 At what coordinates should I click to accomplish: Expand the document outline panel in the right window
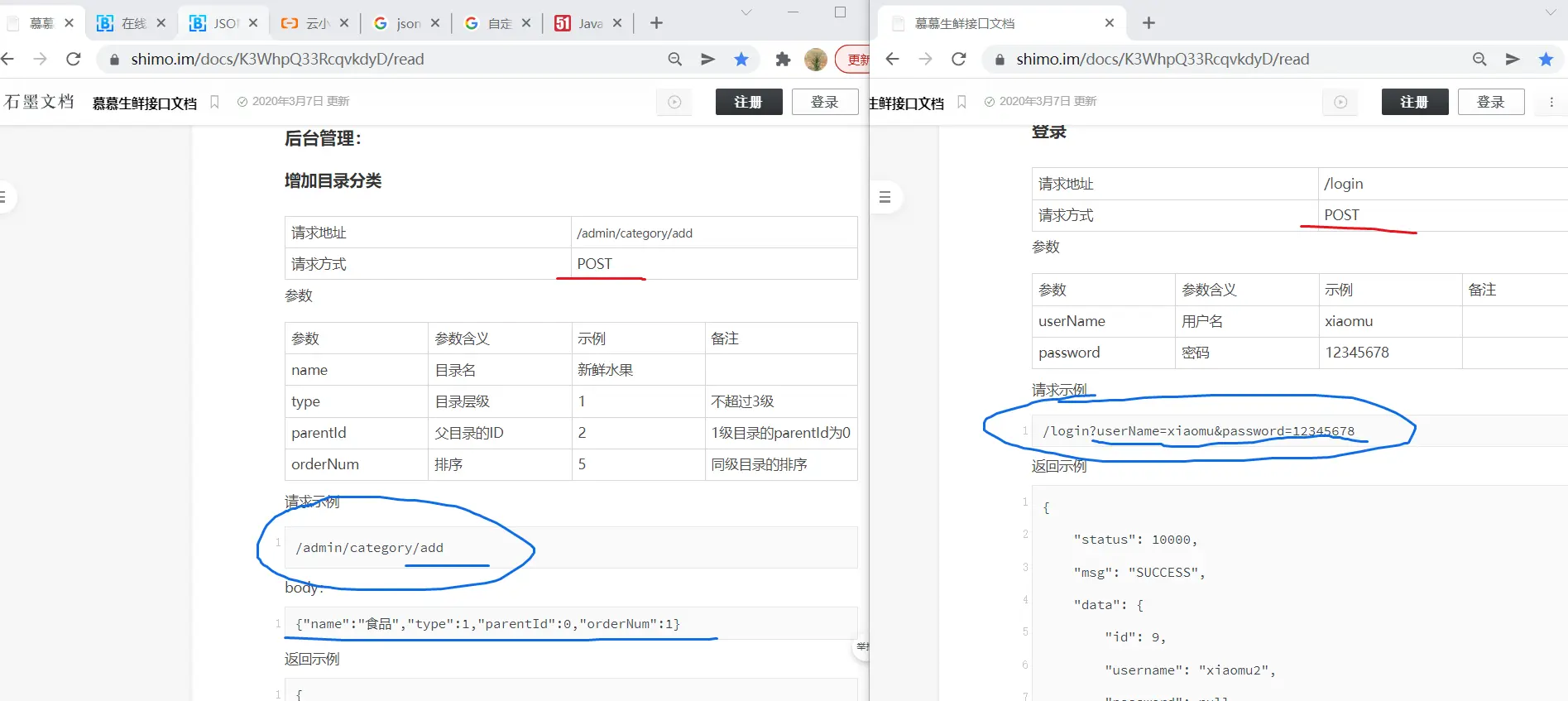[x=885, y=197]
